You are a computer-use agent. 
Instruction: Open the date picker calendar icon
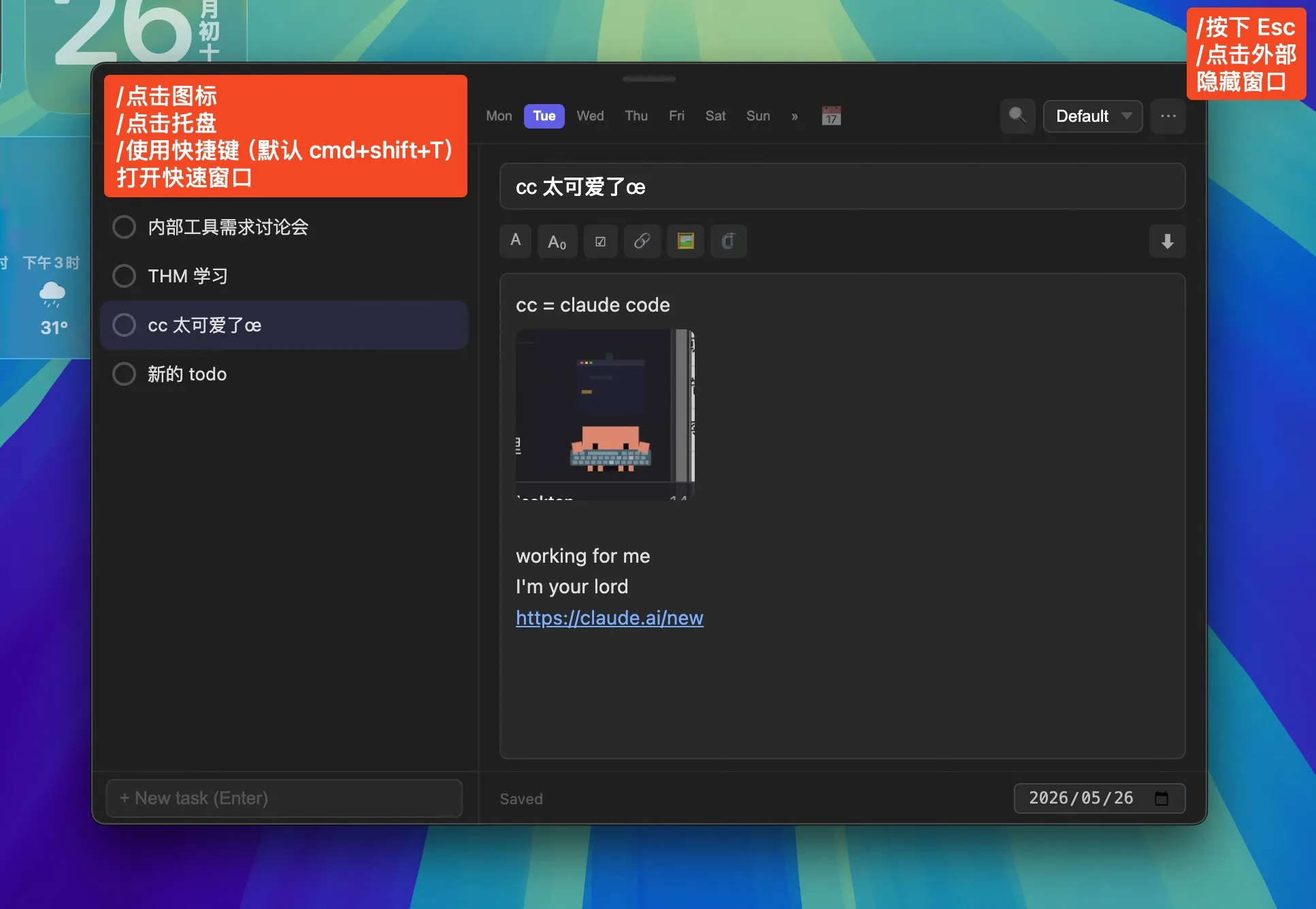click(1162, 798)
